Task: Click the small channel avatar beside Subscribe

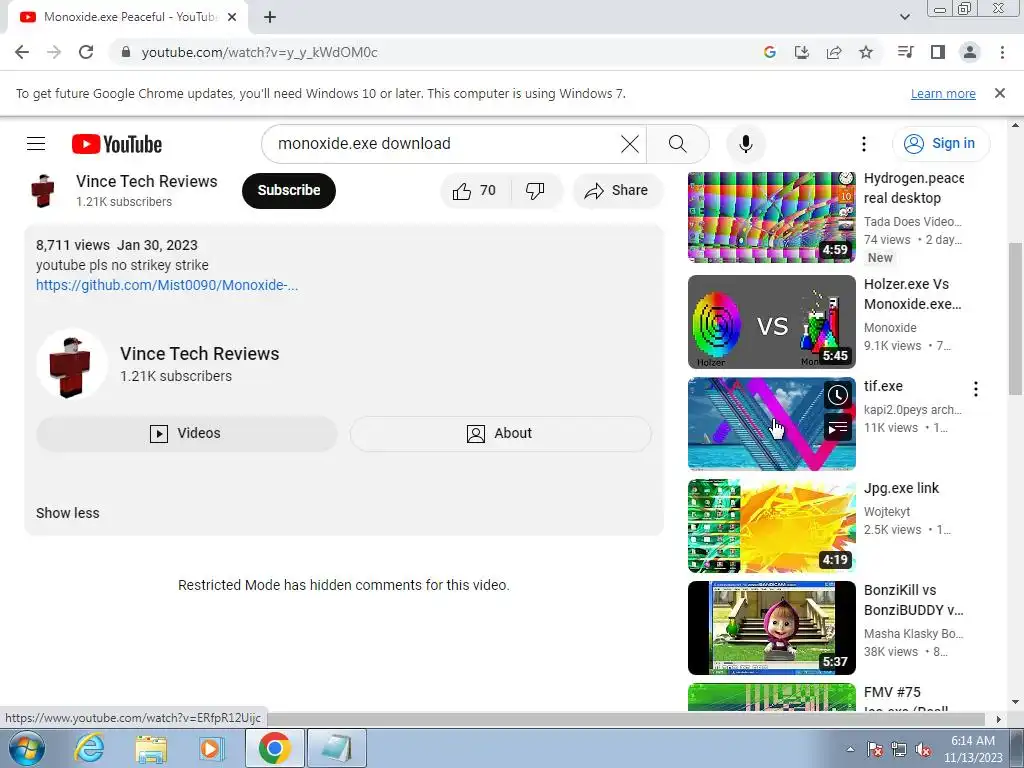Action: [x=43, y=191]
